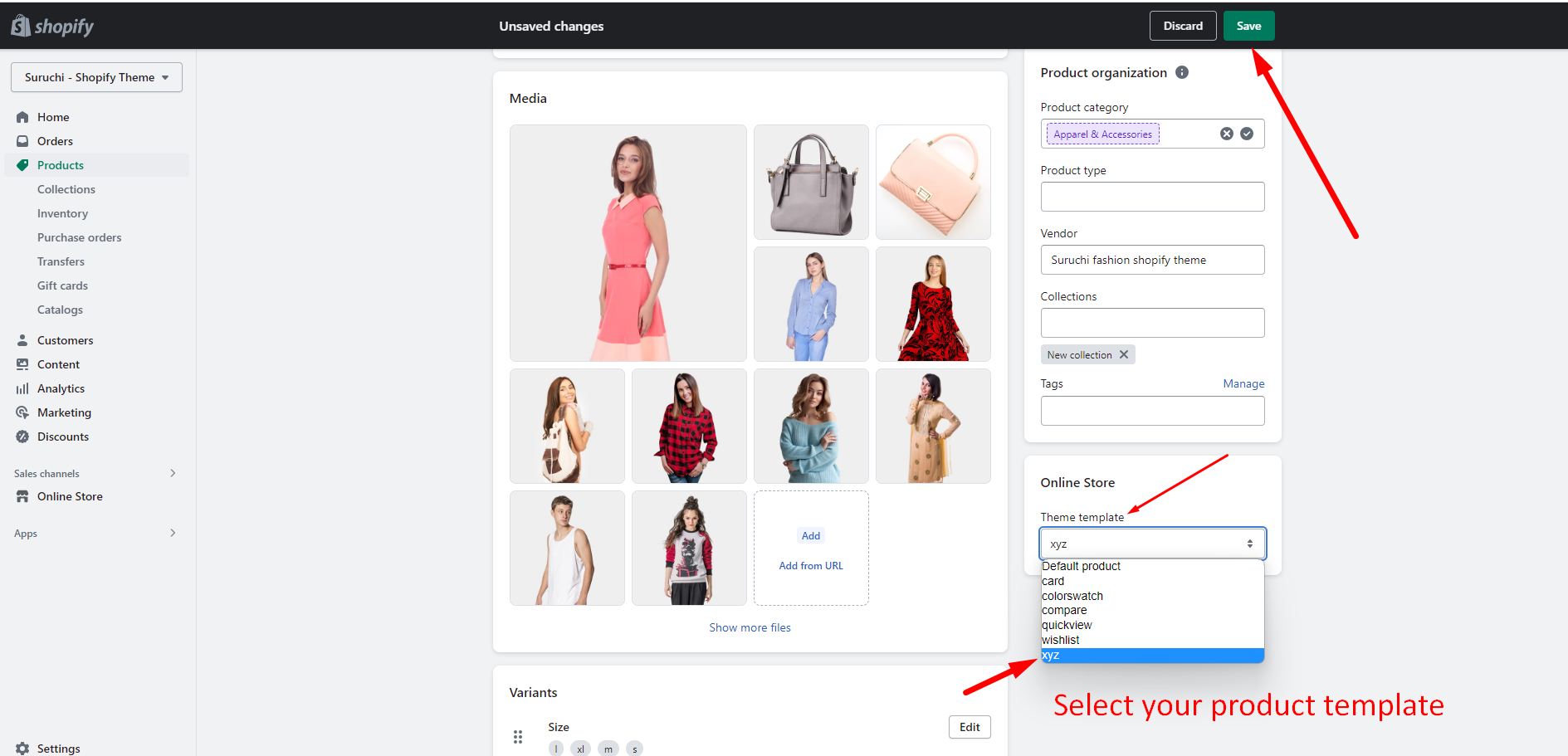The image size is (1568, 756).
Task: Open the Theme template dropdown
Action: coord(1152,544)
